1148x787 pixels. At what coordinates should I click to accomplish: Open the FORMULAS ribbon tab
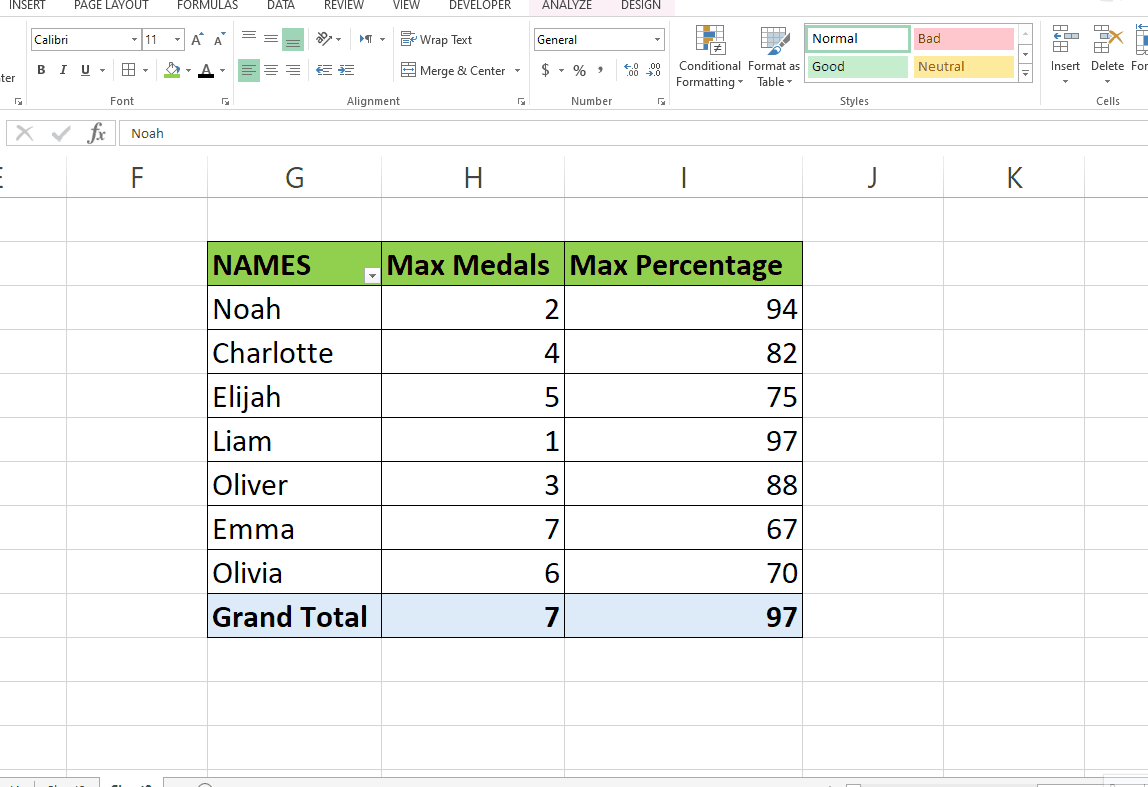coord(207,6)
